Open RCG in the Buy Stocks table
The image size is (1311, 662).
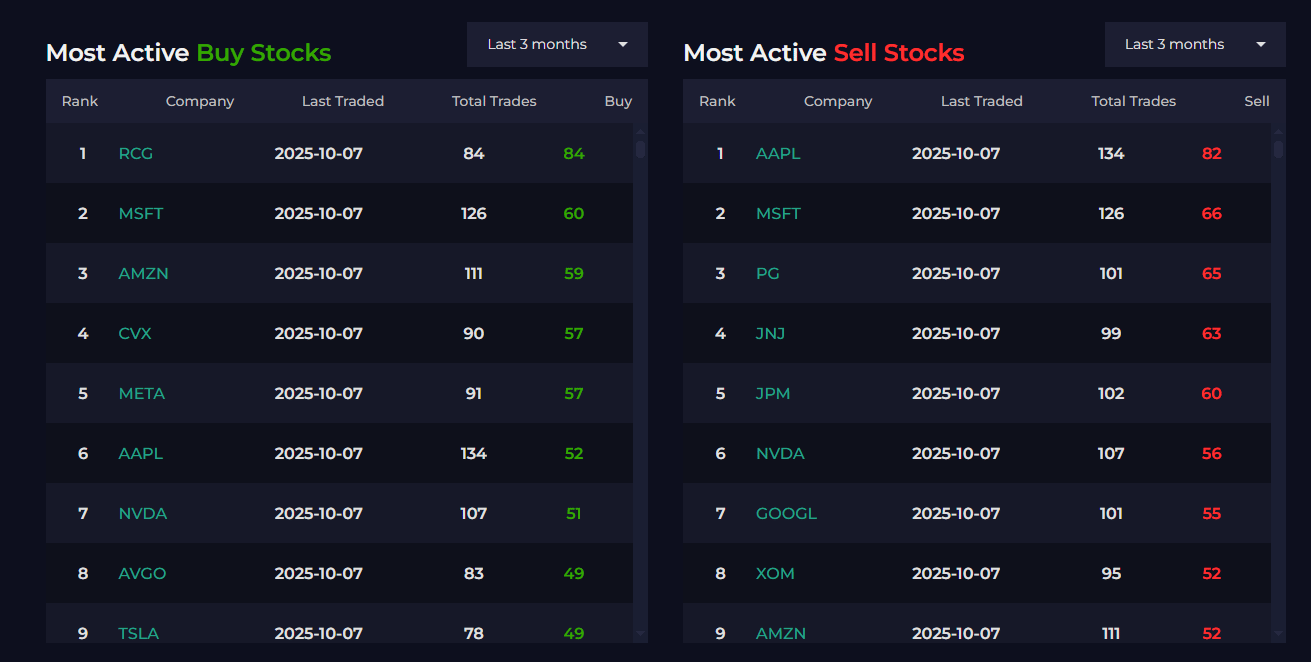(136, 154)
